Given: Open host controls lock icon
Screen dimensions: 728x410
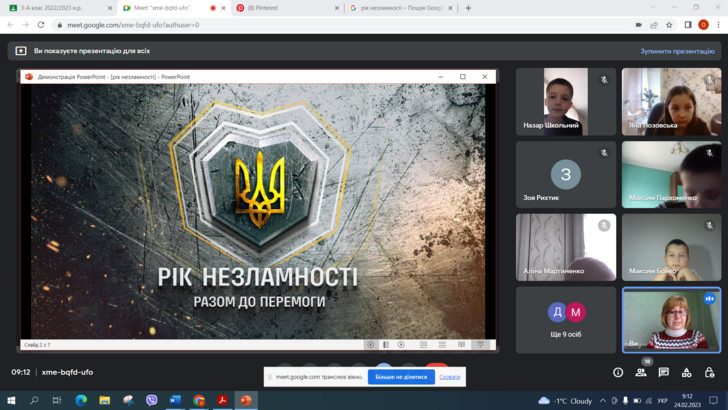Looking at the screenshot, I should click(x=709, y=372).
